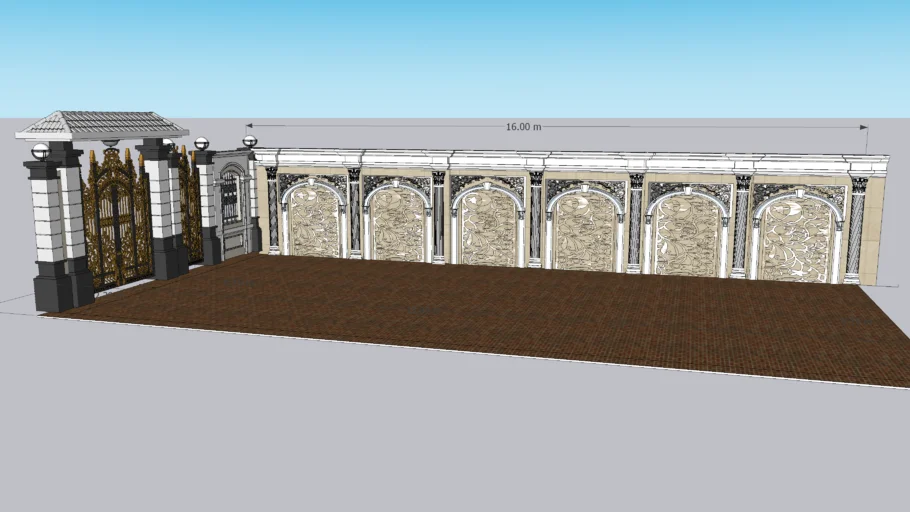Select the globe lamp at wall's left corner
910x512 pixels.
tap(249, 142)
